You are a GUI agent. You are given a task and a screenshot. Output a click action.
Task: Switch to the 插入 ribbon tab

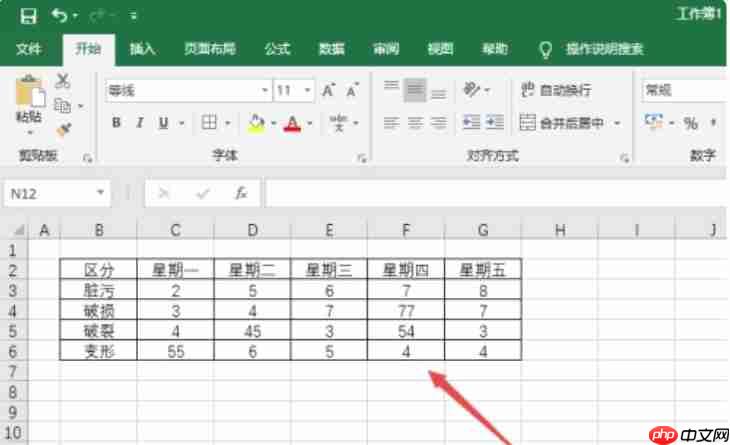[142, 49]
